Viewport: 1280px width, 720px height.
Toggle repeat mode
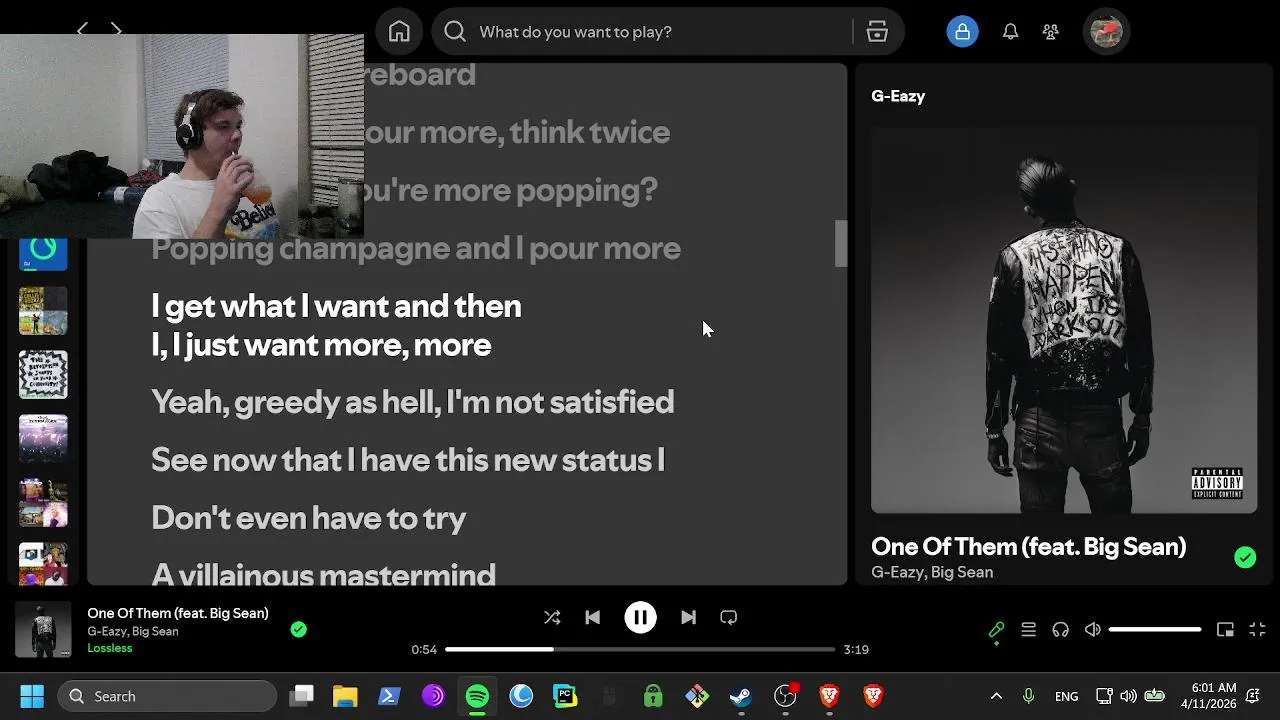pos(729,618)
